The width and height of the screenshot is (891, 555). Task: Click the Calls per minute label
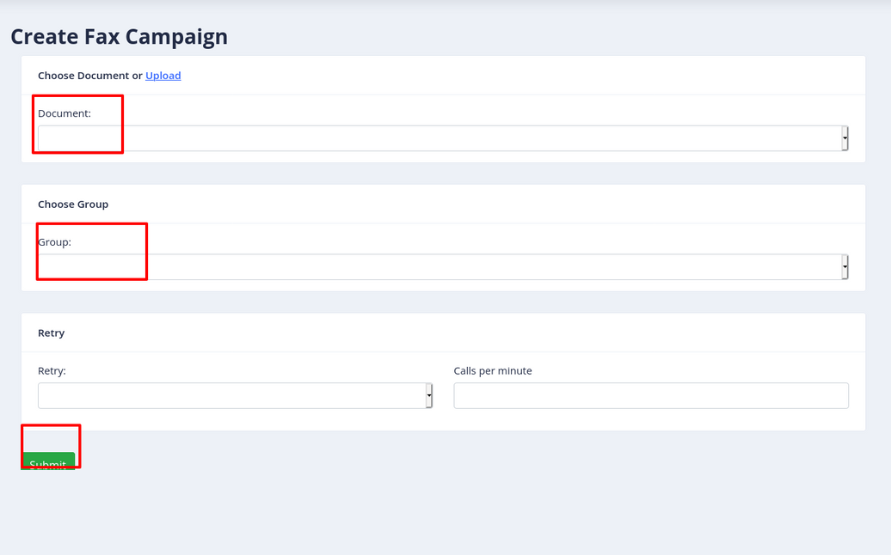pyautogui.click(x=493, y=370)
